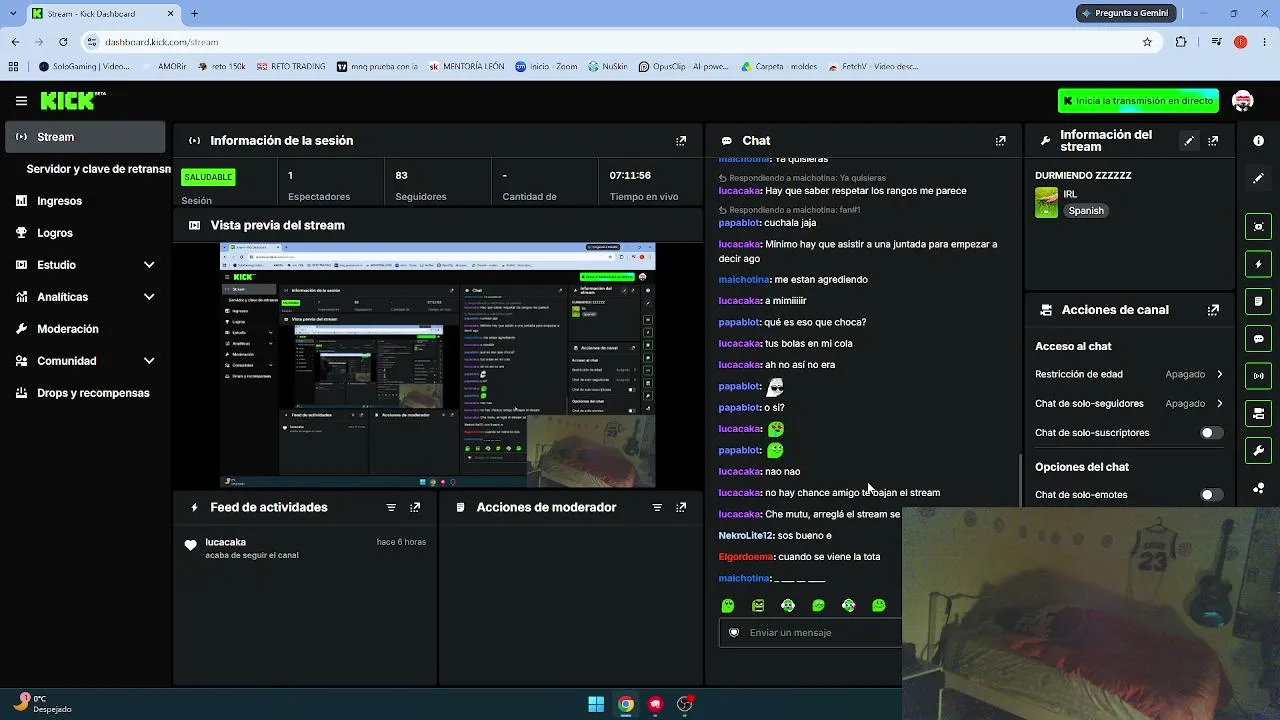Image resolution: width=1280 pixels, height=720 pixels.
Task: Click username Elgordoema in chat
Action: (x=746, y=557)
